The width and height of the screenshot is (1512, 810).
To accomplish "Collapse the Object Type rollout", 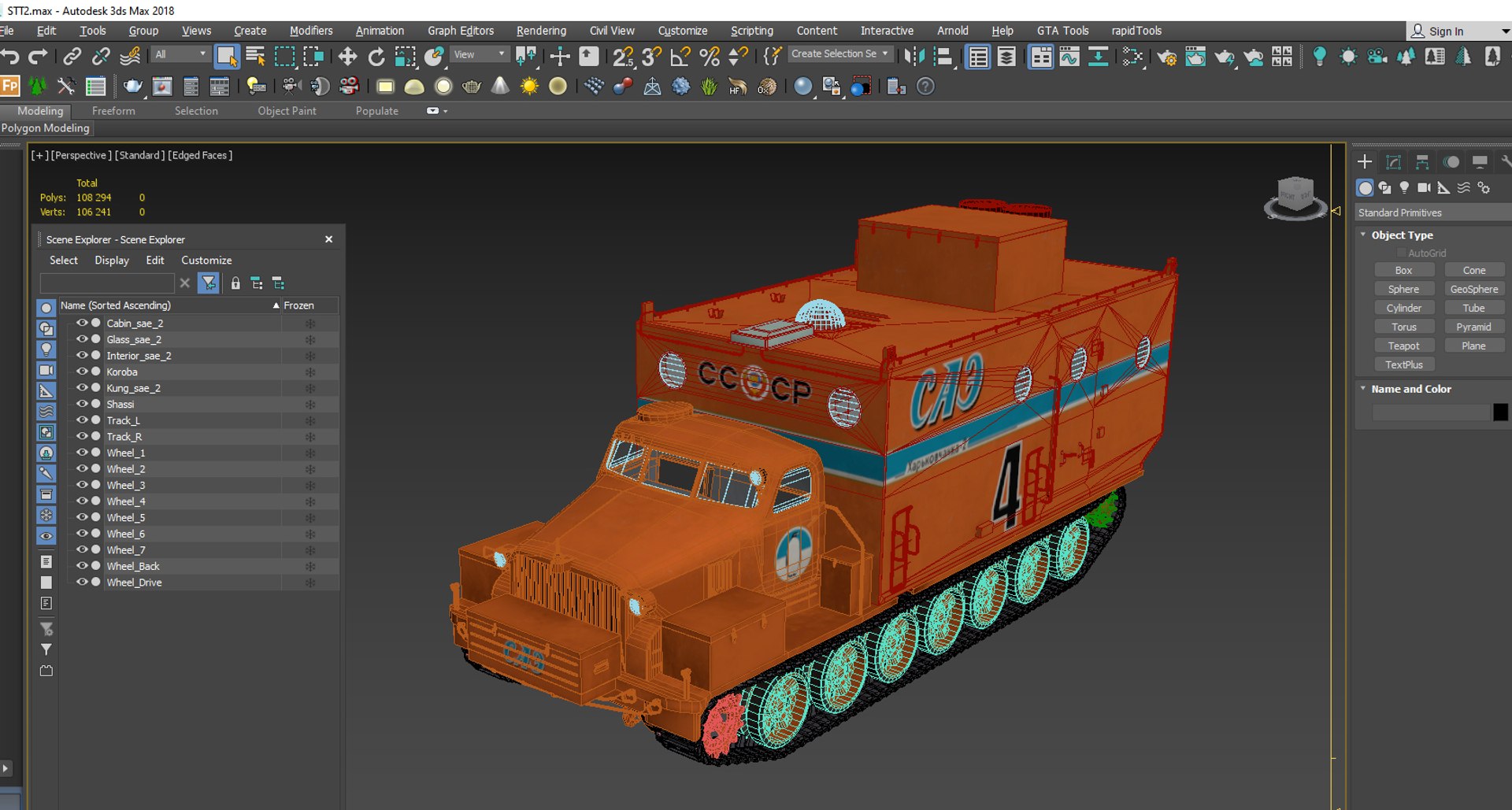I will [1363, 235].
